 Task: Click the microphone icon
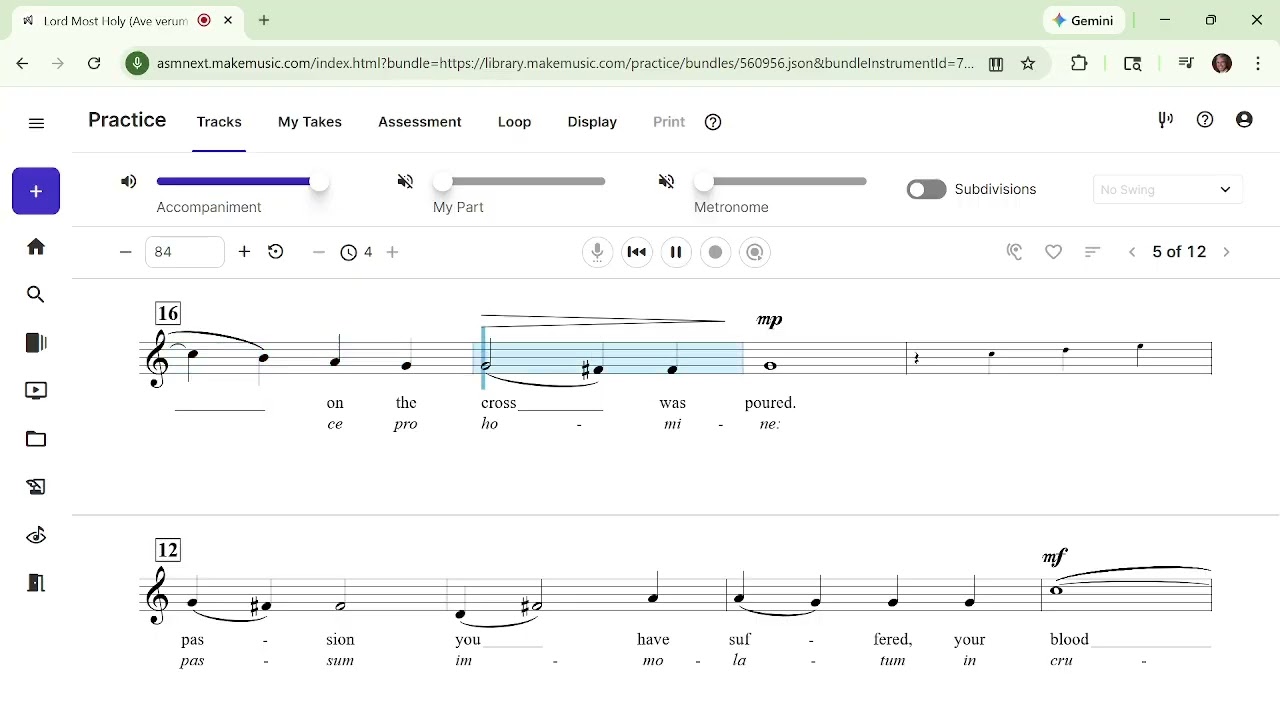click(597, 252)
